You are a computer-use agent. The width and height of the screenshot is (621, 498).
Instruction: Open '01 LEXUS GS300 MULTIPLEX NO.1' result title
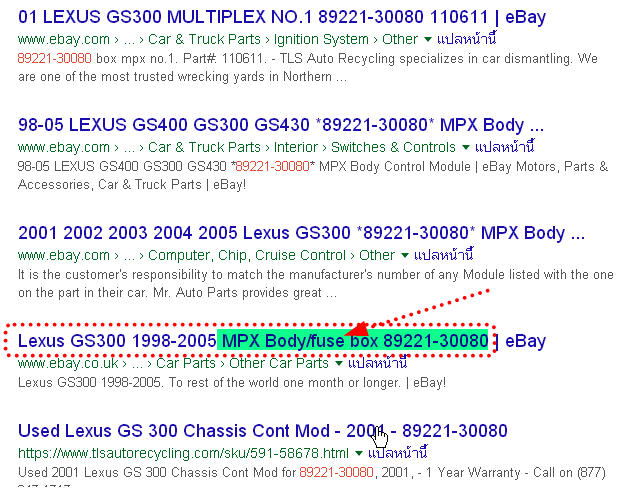[x=282, y=17]
